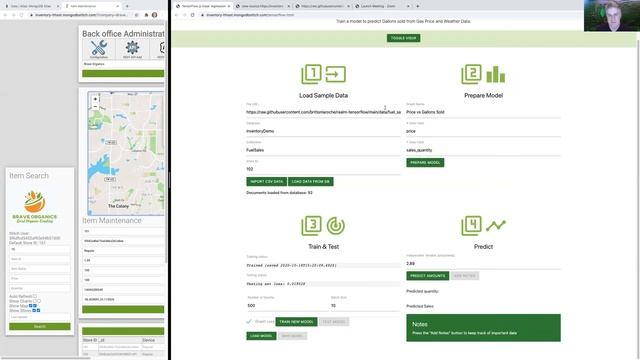This screenshot has width=640, height=360.
Task: Click the Last Update field in Item Search
Action: tap(40, 317)
